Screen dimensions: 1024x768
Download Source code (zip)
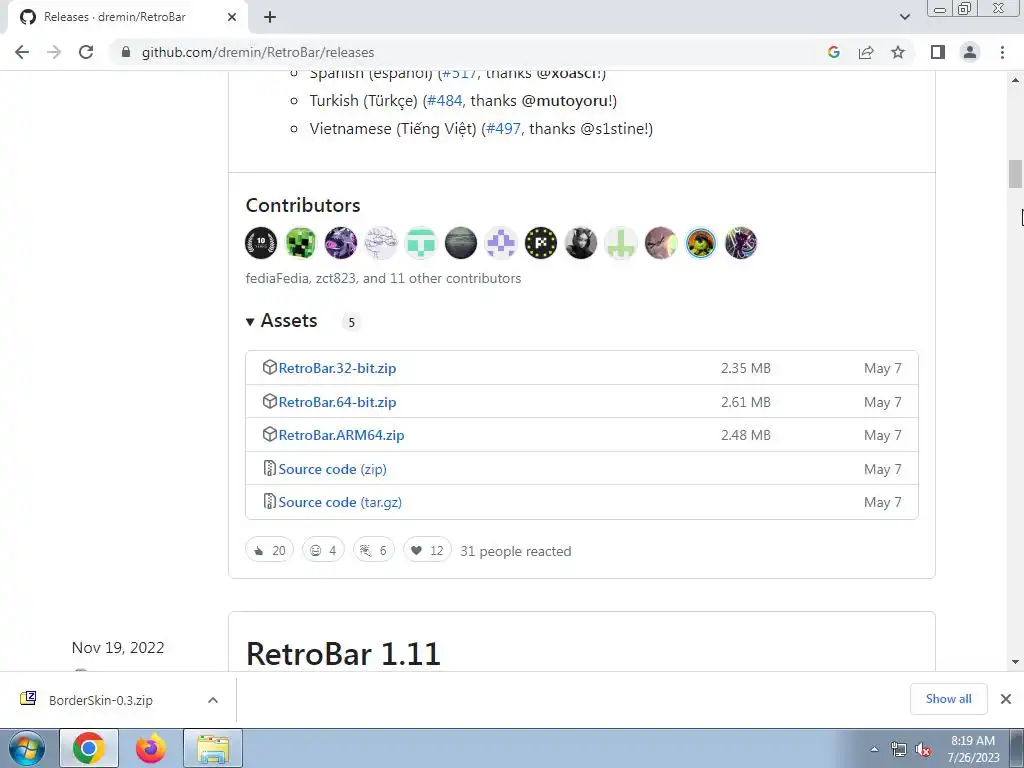pyautogui.click(x=332, y=469)
